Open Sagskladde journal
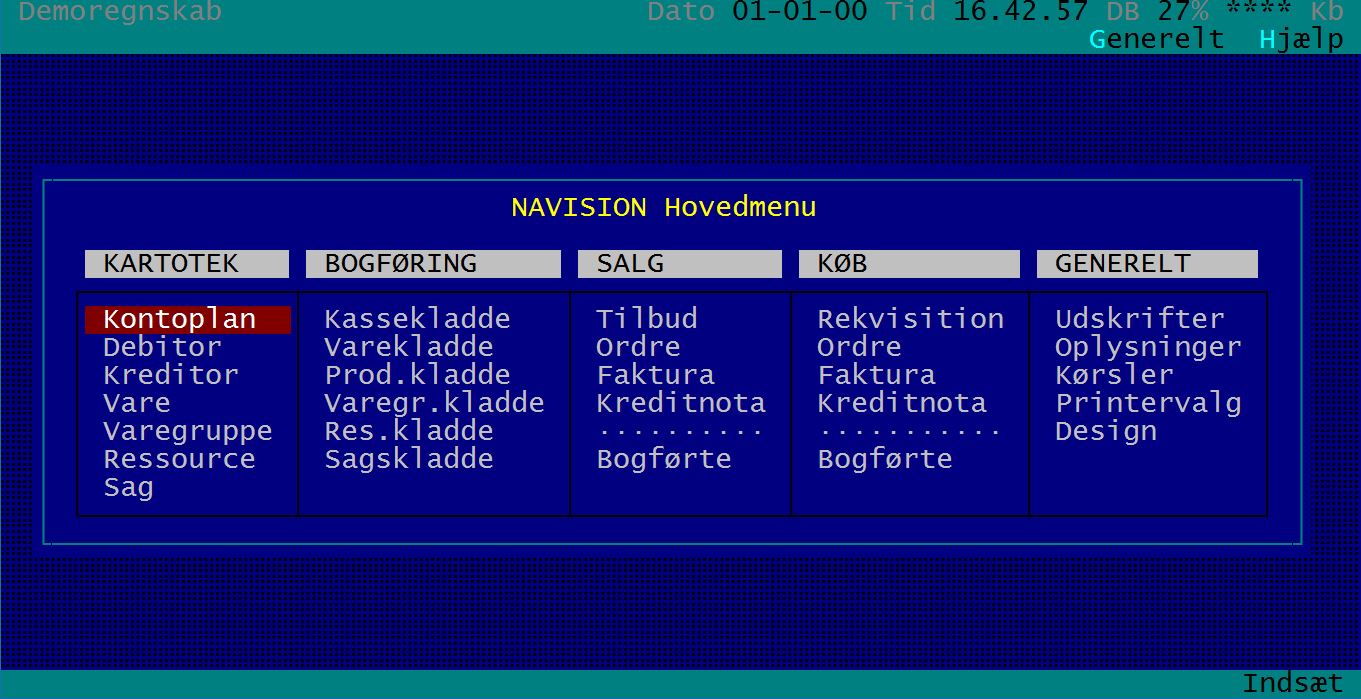This screenshot has width=1361, height=699. tap(409, 460)
